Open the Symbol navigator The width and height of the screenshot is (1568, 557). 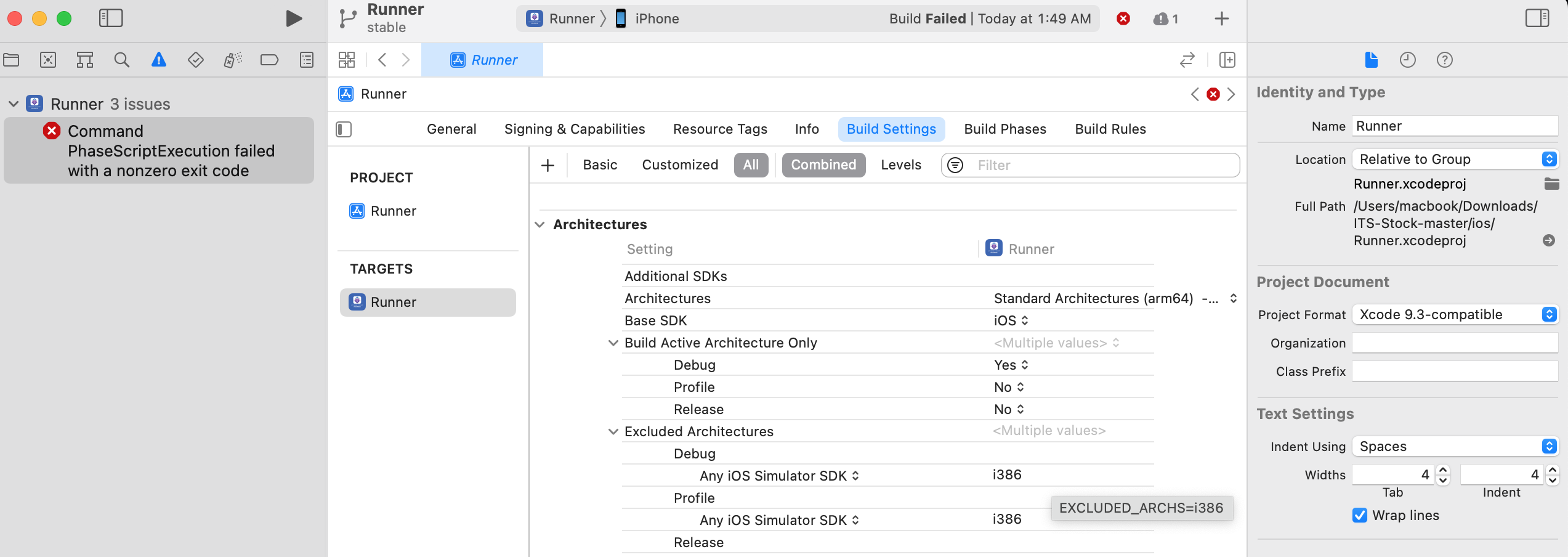[85, 60]
